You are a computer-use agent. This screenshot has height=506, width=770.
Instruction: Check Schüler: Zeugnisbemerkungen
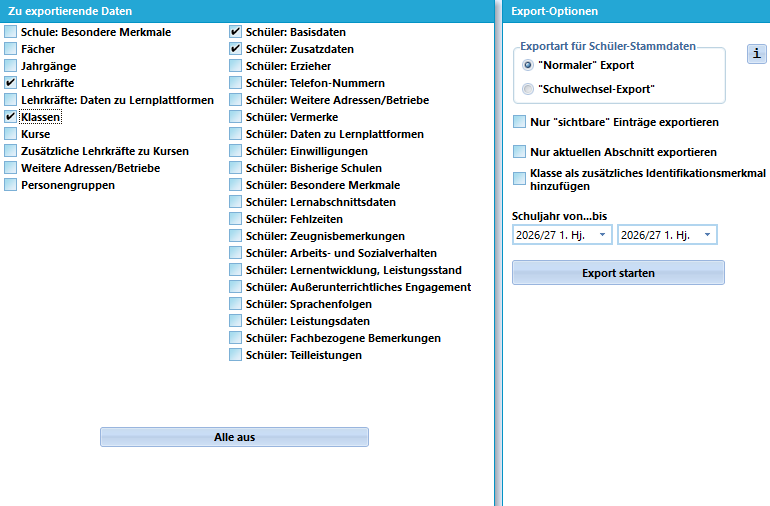(235, 236)
